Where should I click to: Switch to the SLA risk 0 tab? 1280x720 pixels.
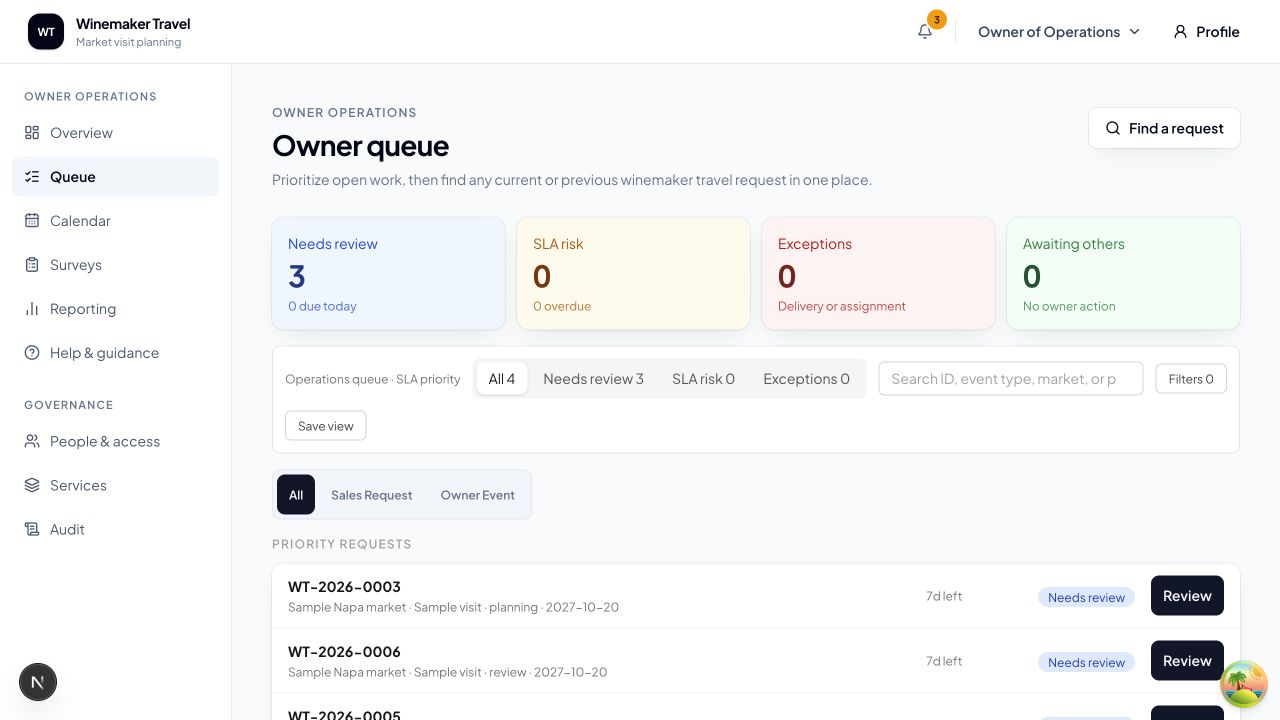703,379
